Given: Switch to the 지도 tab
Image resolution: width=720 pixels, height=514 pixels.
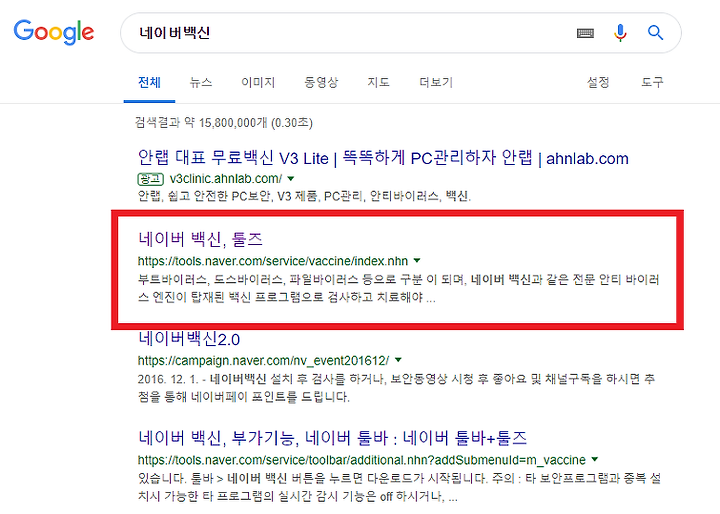Looking at the screenshot, I should click(378, 82).
